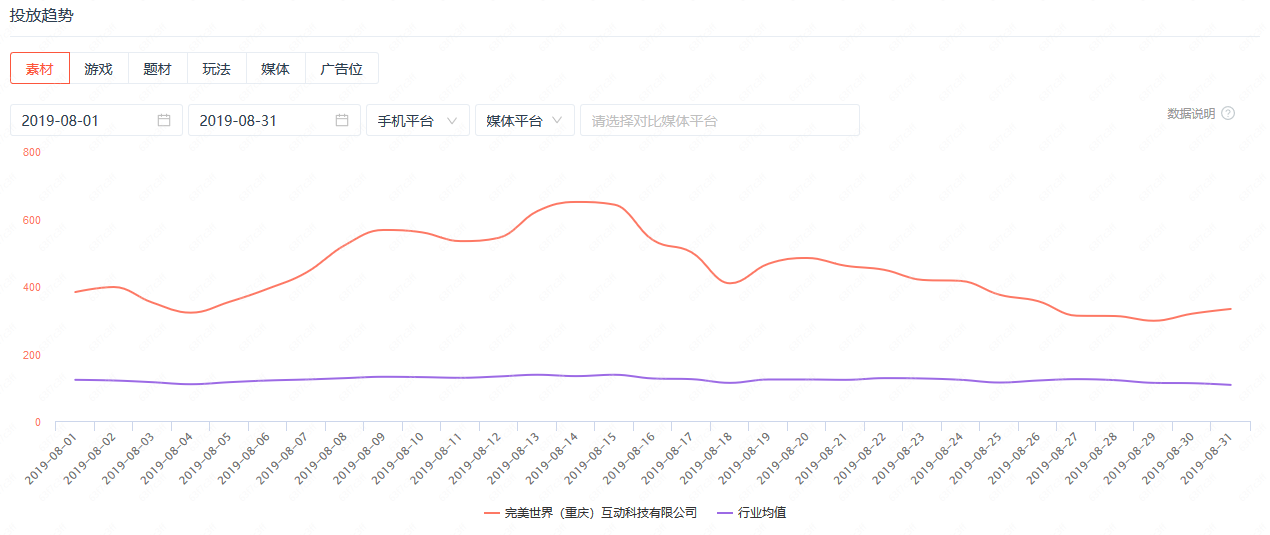The image size is (1270, 535).
Task: Switch to the 素材 tab
Action: (40, 68)
